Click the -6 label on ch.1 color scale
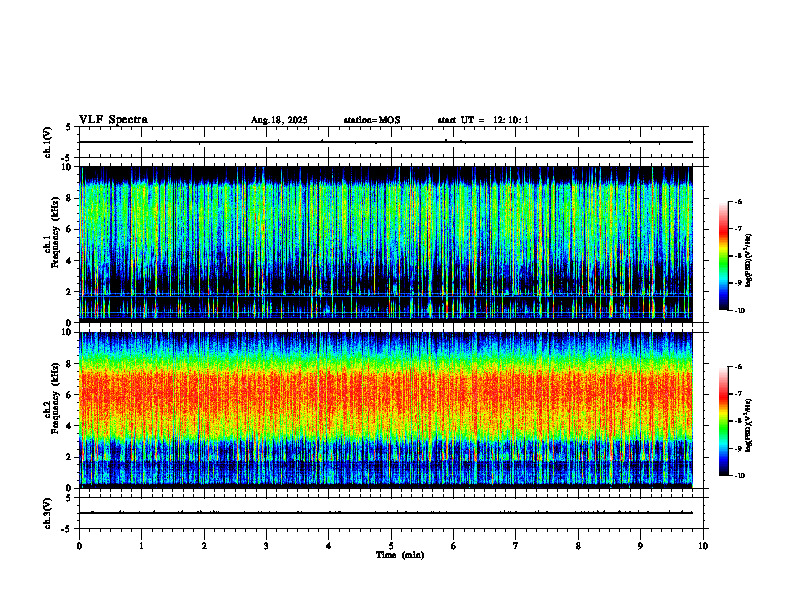Viewport: 792px width, 612px height. click(738, 201)
